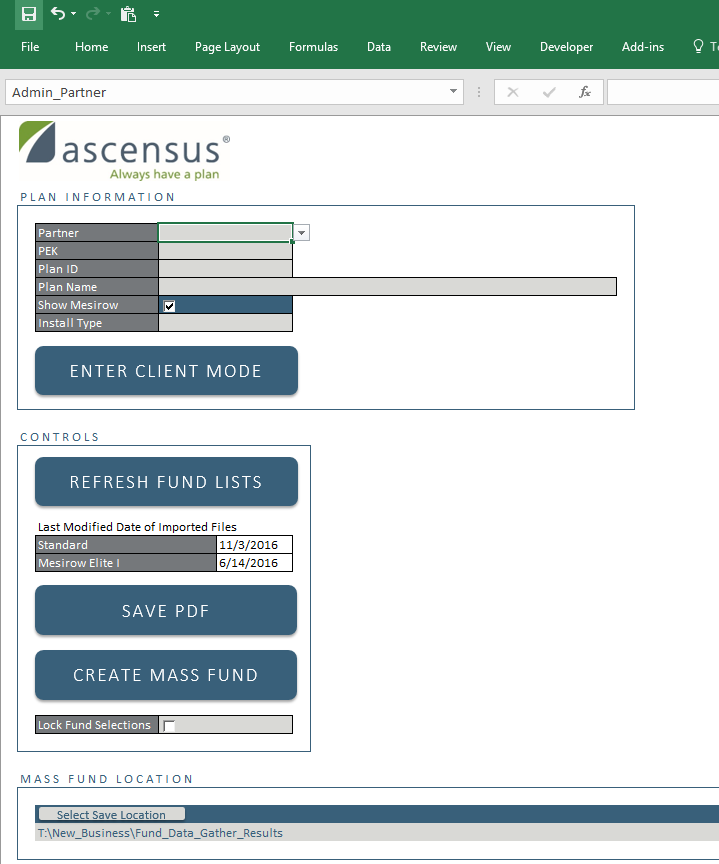
Task: Click the REFRESH FUND LISTS button
Action: point(166,482)
